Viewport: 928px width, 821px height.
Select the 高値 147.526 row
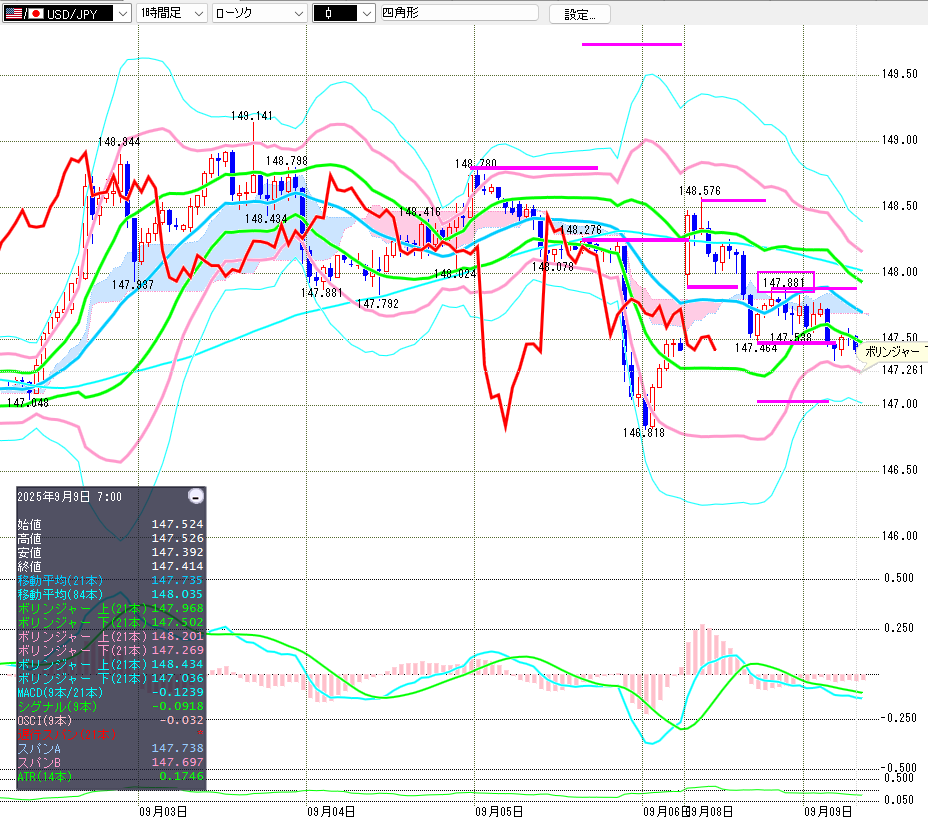(x=111, y=539)
